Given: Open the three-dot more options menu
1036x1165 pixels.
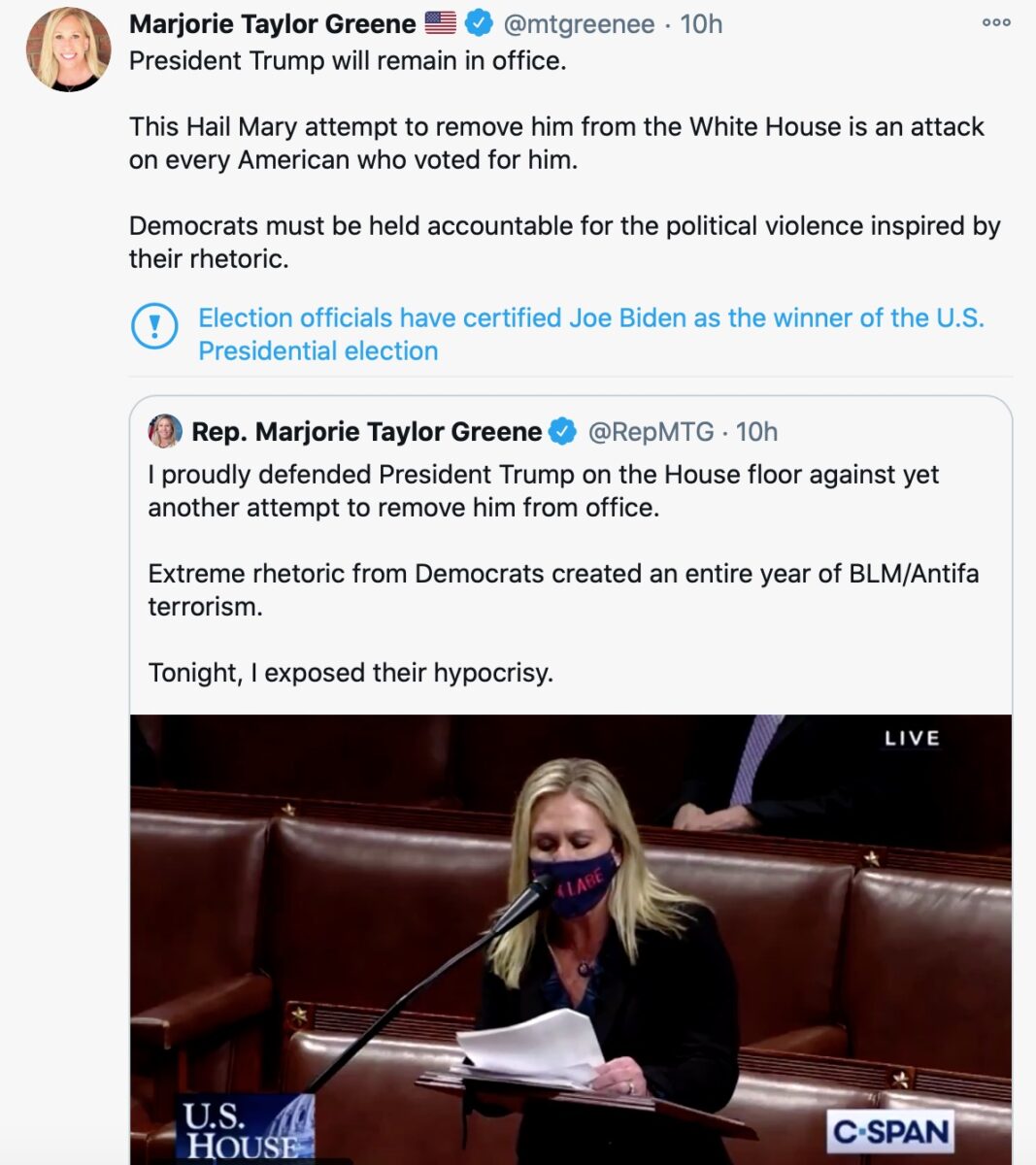Looking at the screenshot, I should [996, 22].
